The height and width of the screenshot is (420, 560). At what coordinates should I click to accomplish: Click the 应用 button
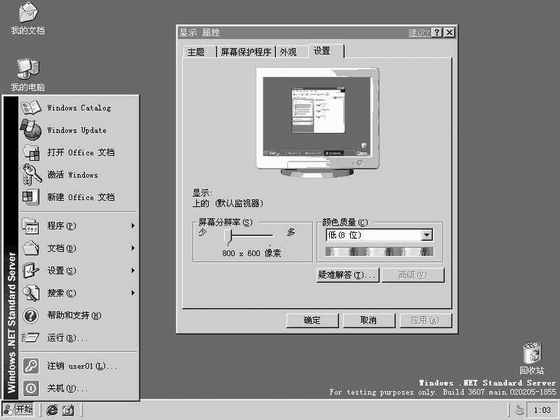[425, 320]
